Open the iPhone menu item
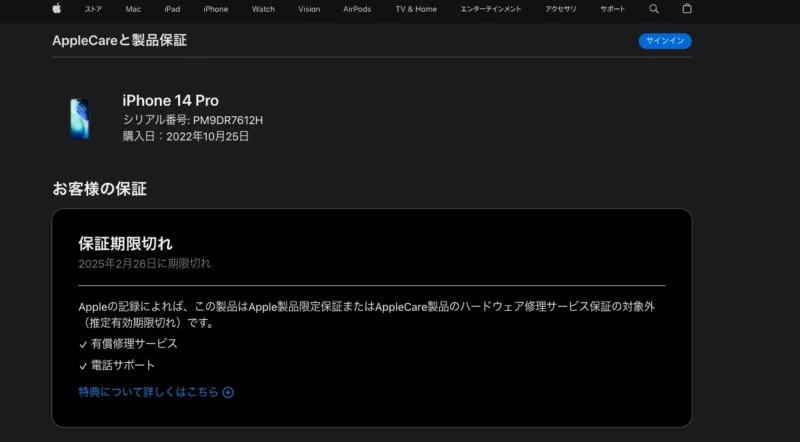800x442 pixels. pos(216,9)
